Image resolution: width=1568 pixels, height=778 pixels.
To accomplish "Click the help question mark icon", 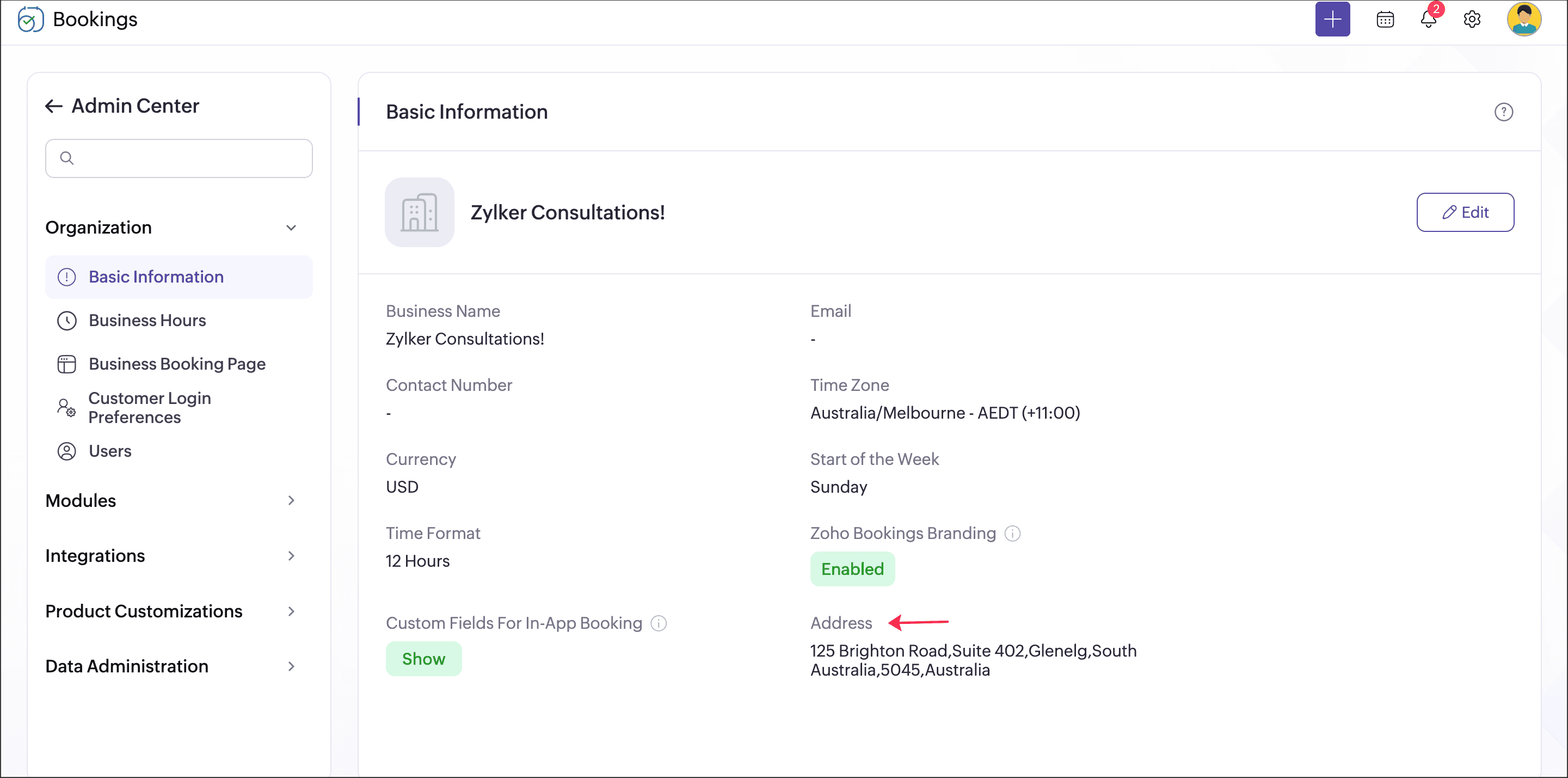I will (1503, 112).
